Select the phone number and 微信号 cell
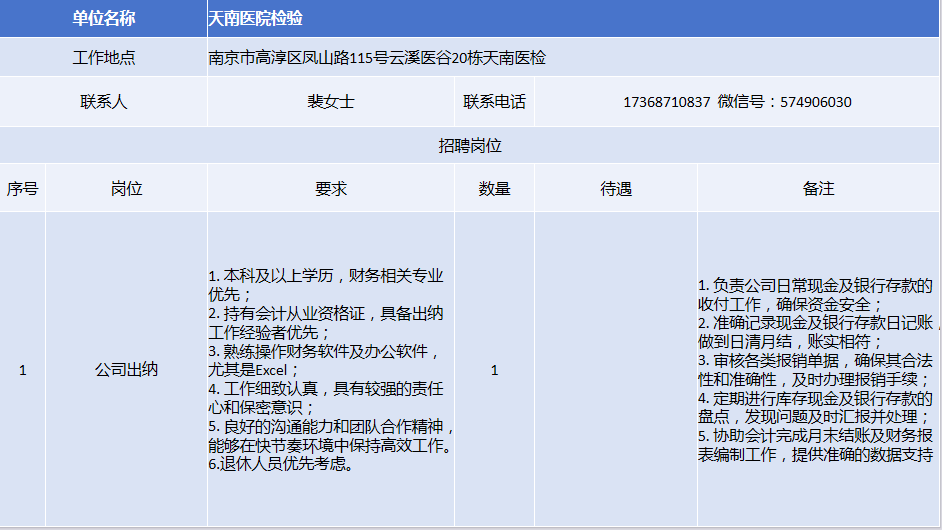The image size is (942, 530). (737, 102)
